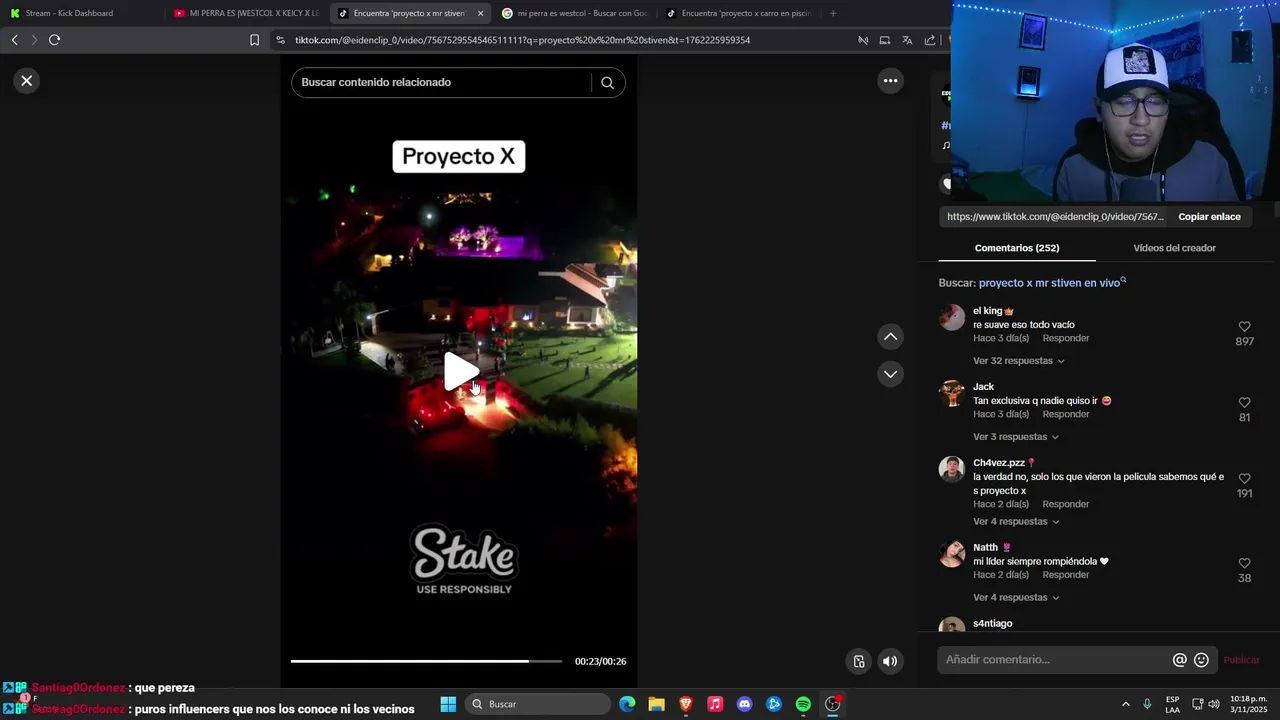Like el king's comment heart icon
Image resolution: width=1280 pixels, height=720 pixels.
[1244, 327]
